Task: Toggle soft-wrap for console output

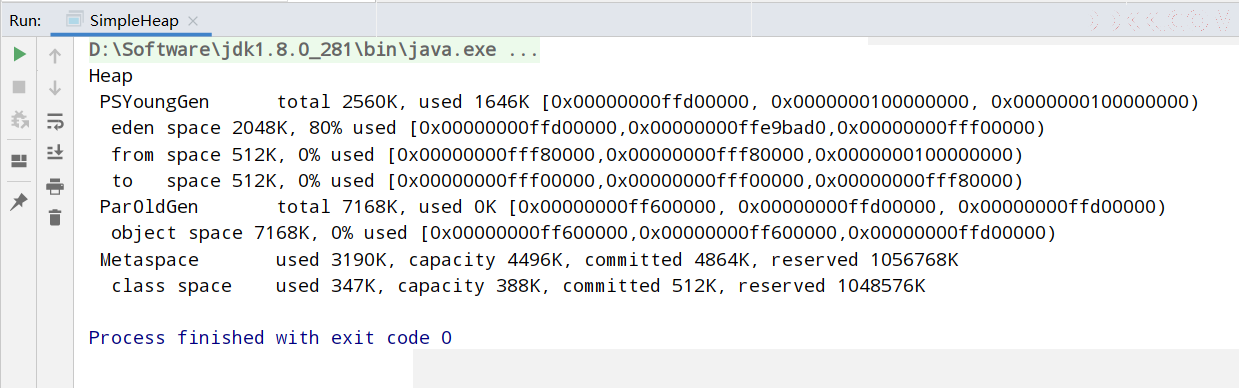Action: 55,121
